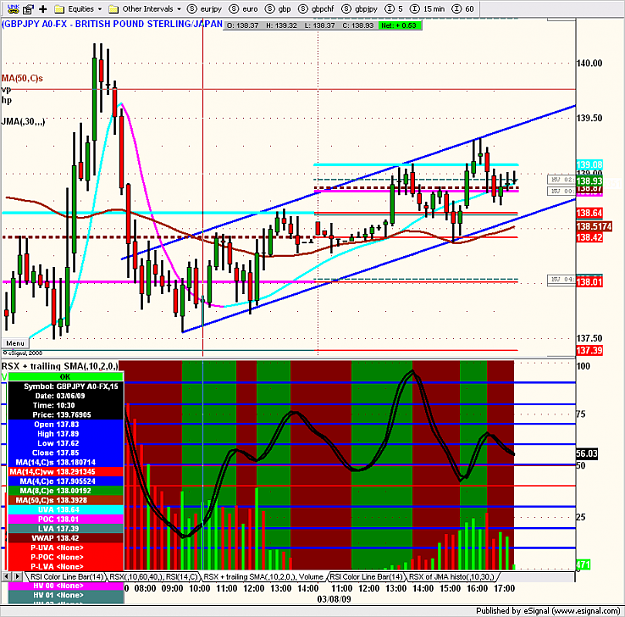
Task: Click the LVA 137.39 data row
Action: click(x=65, y=529)
